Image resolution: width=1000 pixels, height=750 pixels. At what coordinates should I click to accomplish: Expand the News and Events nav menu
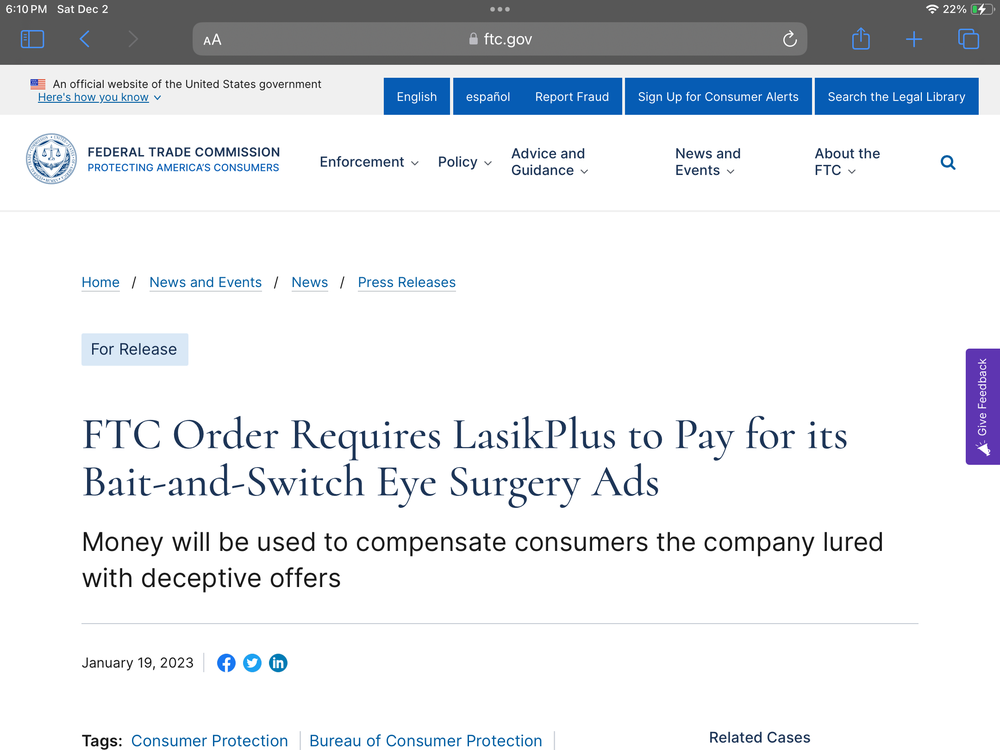click(x=708, y=162)
